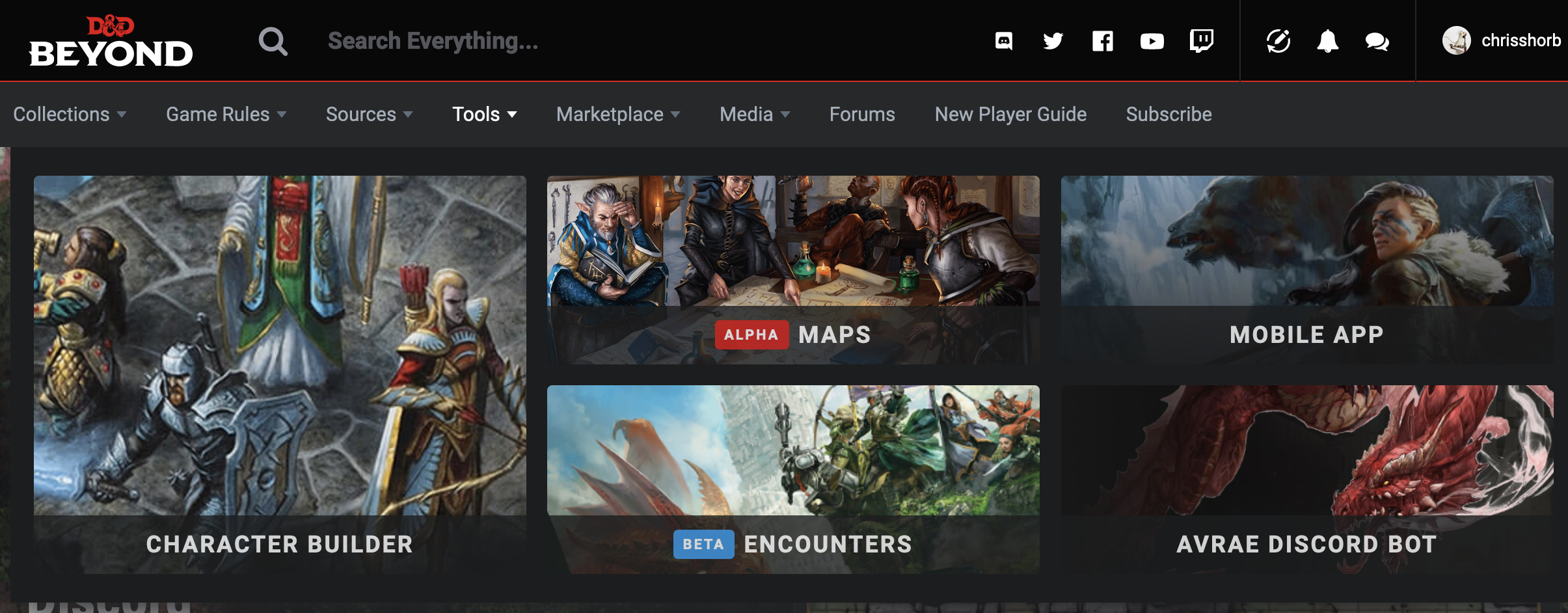Open the Encounters tool tile
The width and height of the screenshot is (1568, 613).
(x=793, y=480)
